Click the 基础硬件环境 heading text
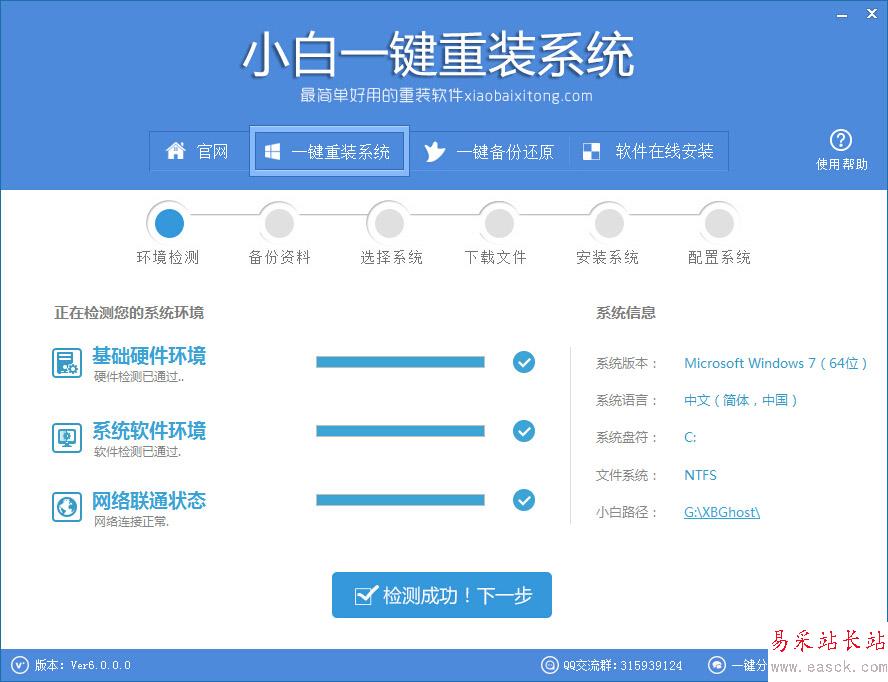 (149, 356)
